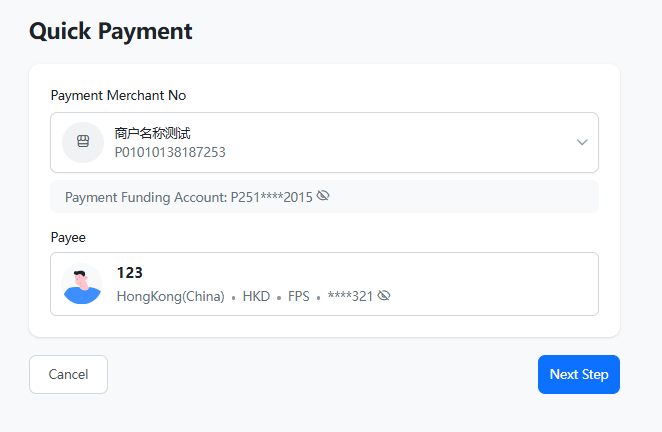Click the payee avatar picture

[x=82, y=284]
